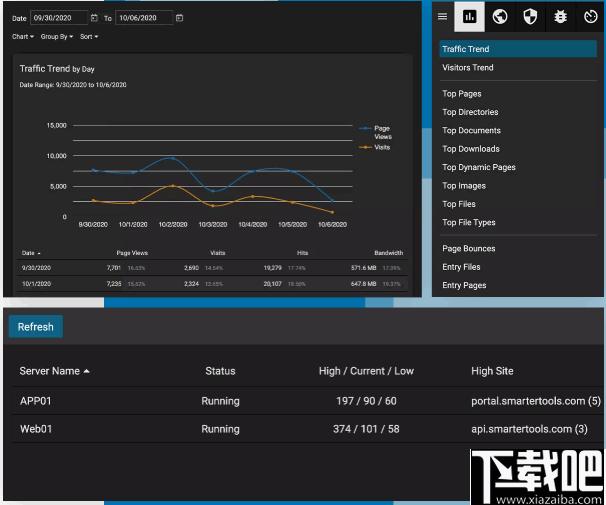Open the globe geography icon
Image resolution: width=606 pixels, height=505 pixels.
coord(500,17)
